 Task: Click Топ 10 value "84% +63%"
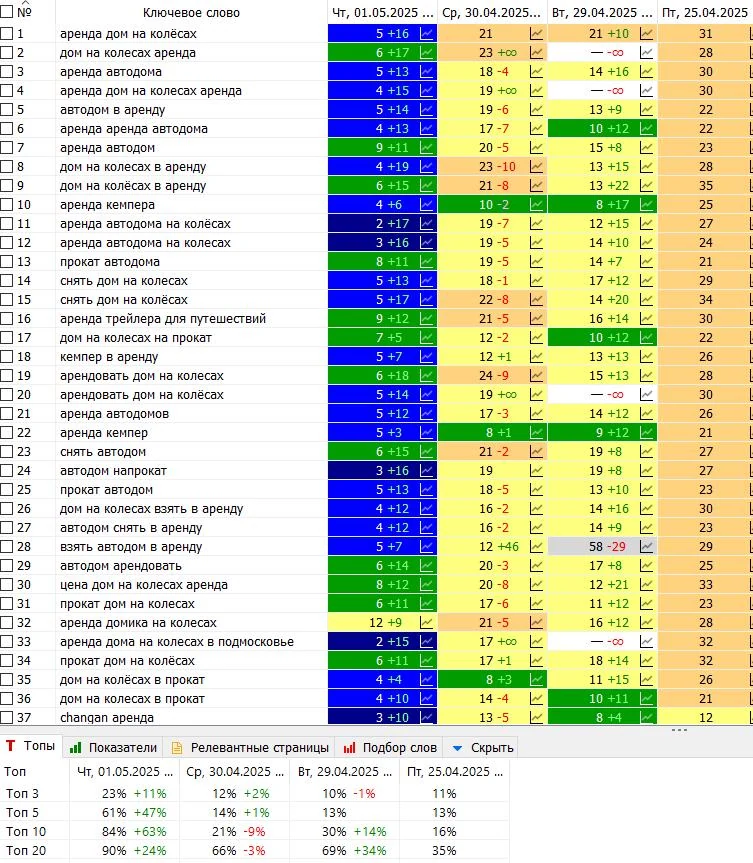[x=134, y=832]
